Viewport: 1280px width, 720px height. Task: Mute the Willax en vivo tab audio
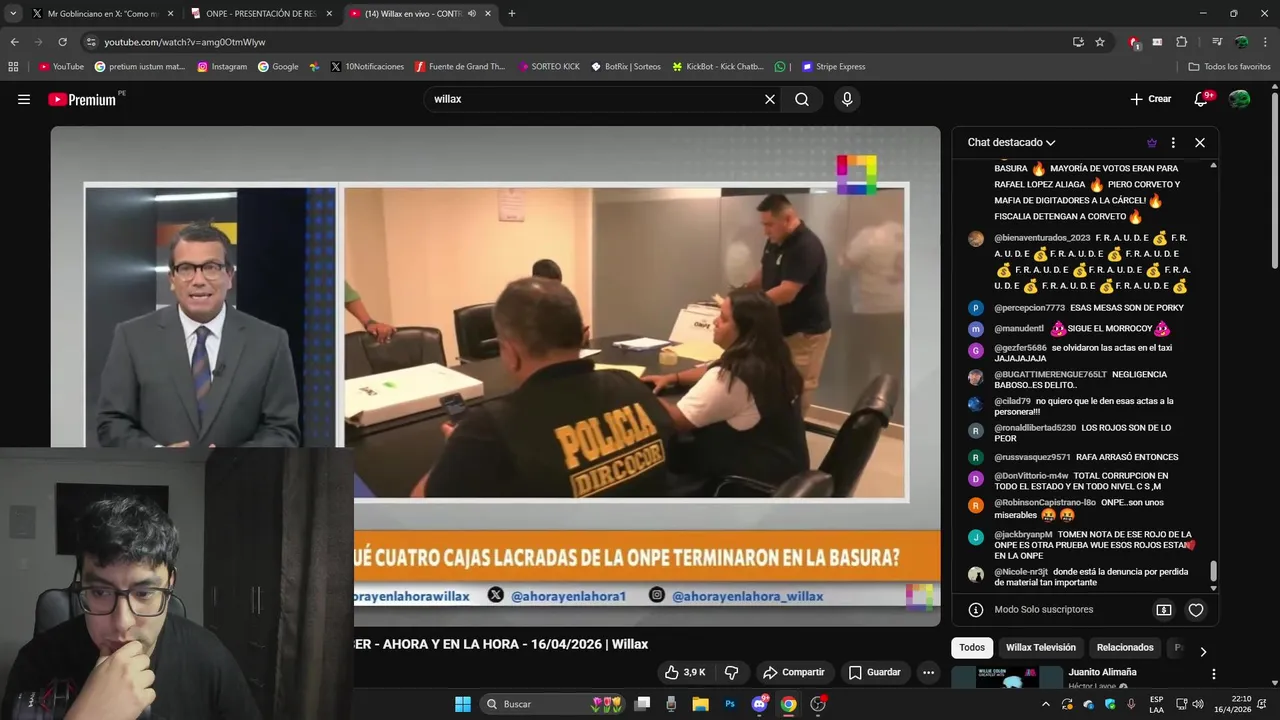pyautogui.click(x=472, y=13)
